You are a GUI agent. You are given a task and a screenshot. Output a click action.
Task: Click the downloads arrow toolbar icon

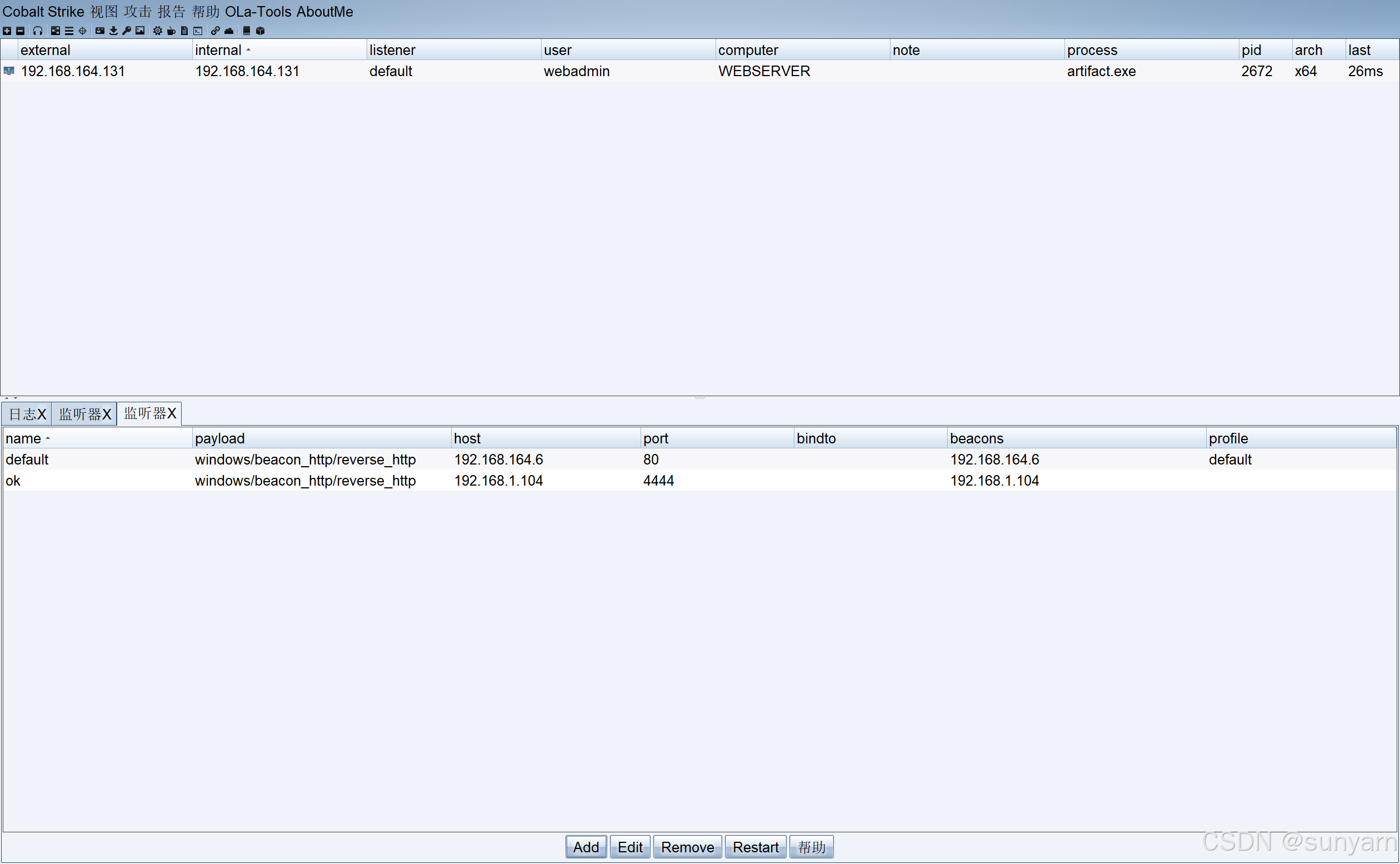pyautogui.click(x=113, y=31)
